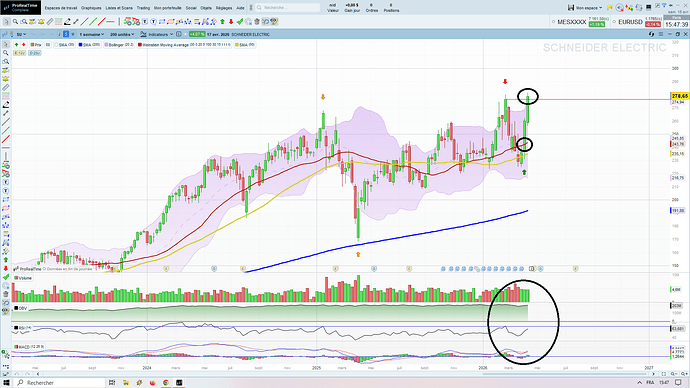Select the J daily timeframe button
690x388 pixels.
click(59, 34)
